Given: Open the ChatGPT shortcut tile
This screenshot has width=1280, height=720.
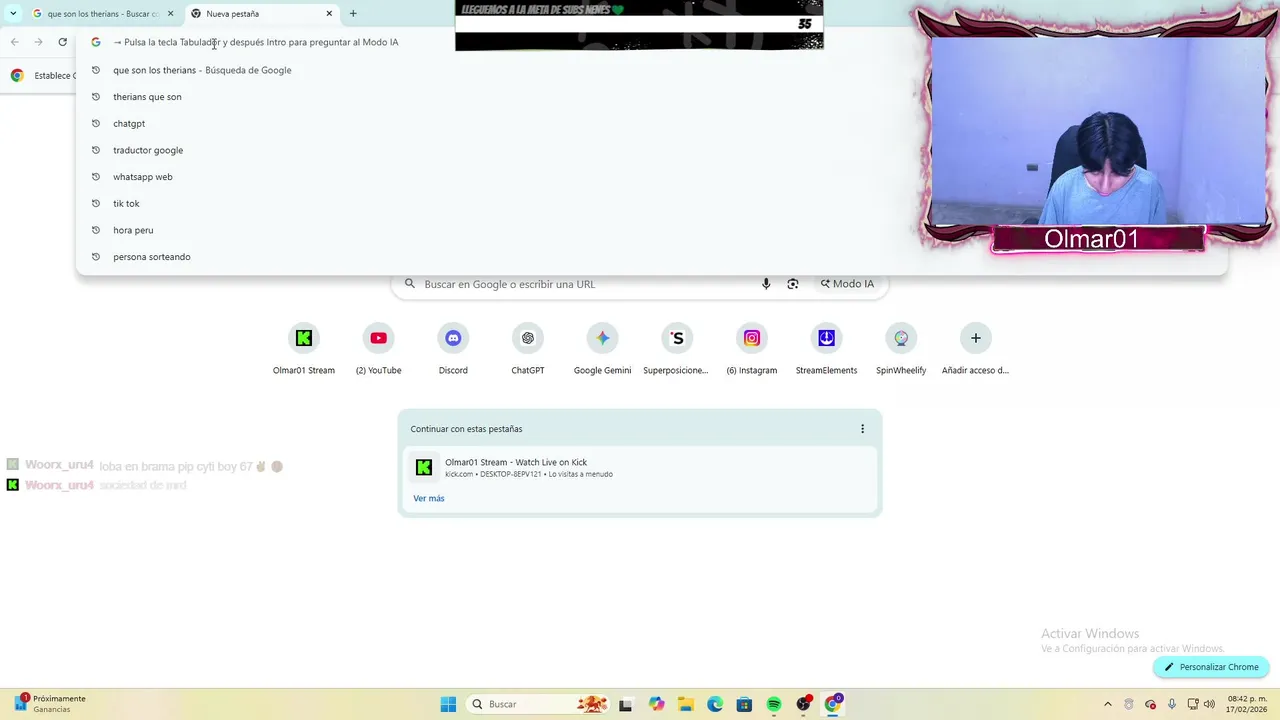Looking at the screenshot, I should pos(528,349).
